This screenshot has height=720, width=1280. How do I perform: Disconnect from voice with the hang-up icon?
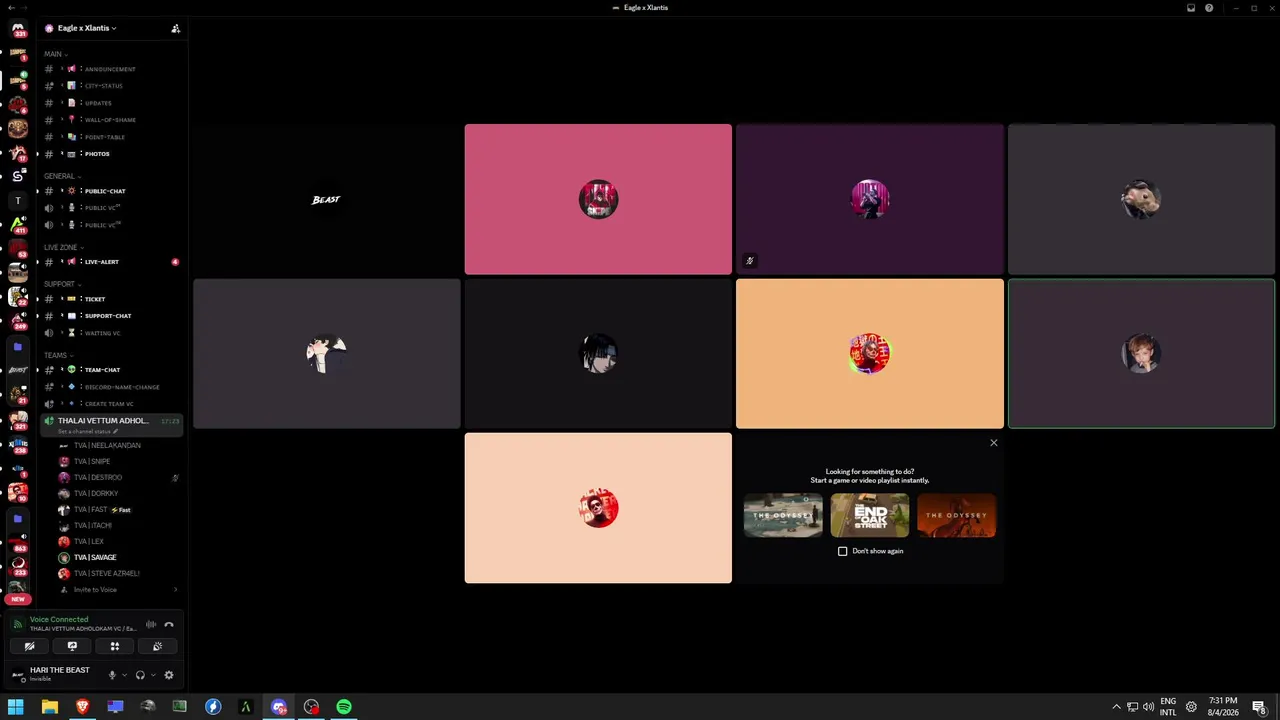tap(169, 624)
